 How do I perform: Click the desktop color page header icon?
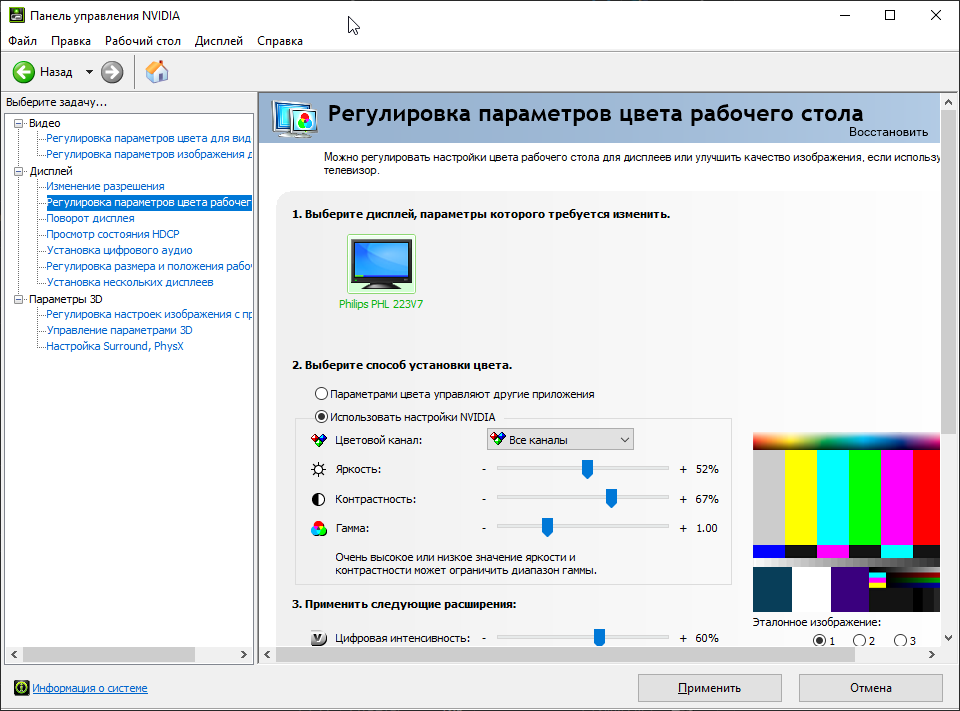pos(295,119)
